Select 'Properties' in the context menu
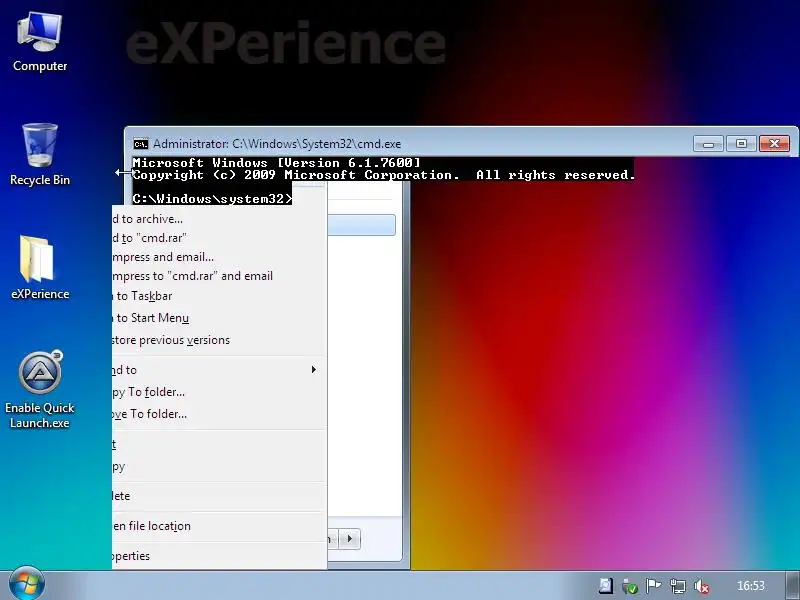Screen dimensions: 800x600 click(x=219, y=556)
